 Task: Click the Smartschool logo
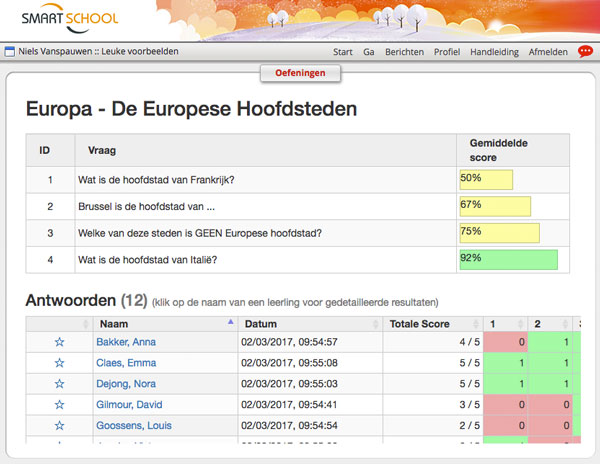tap(70, 19)
